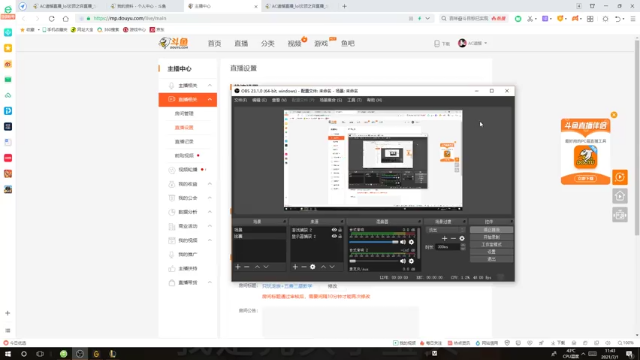
Task: Add a new source with the plus icon
Action: click(295, 267)
